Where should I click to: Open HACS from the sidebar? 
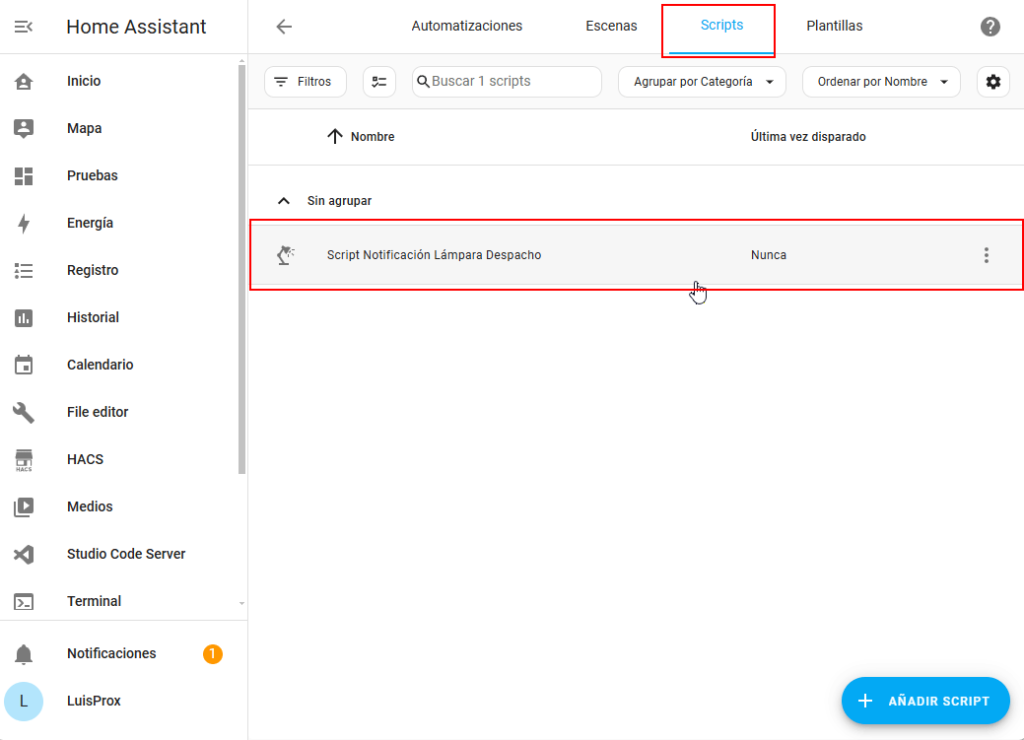[x=85, y=459]
